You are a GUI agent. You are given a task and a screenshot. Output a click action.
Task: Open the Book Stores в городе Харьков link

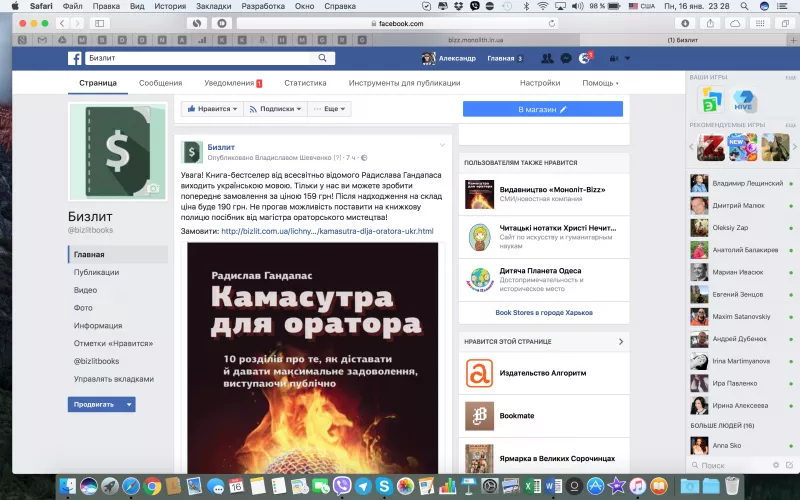[x=544, y=313]
